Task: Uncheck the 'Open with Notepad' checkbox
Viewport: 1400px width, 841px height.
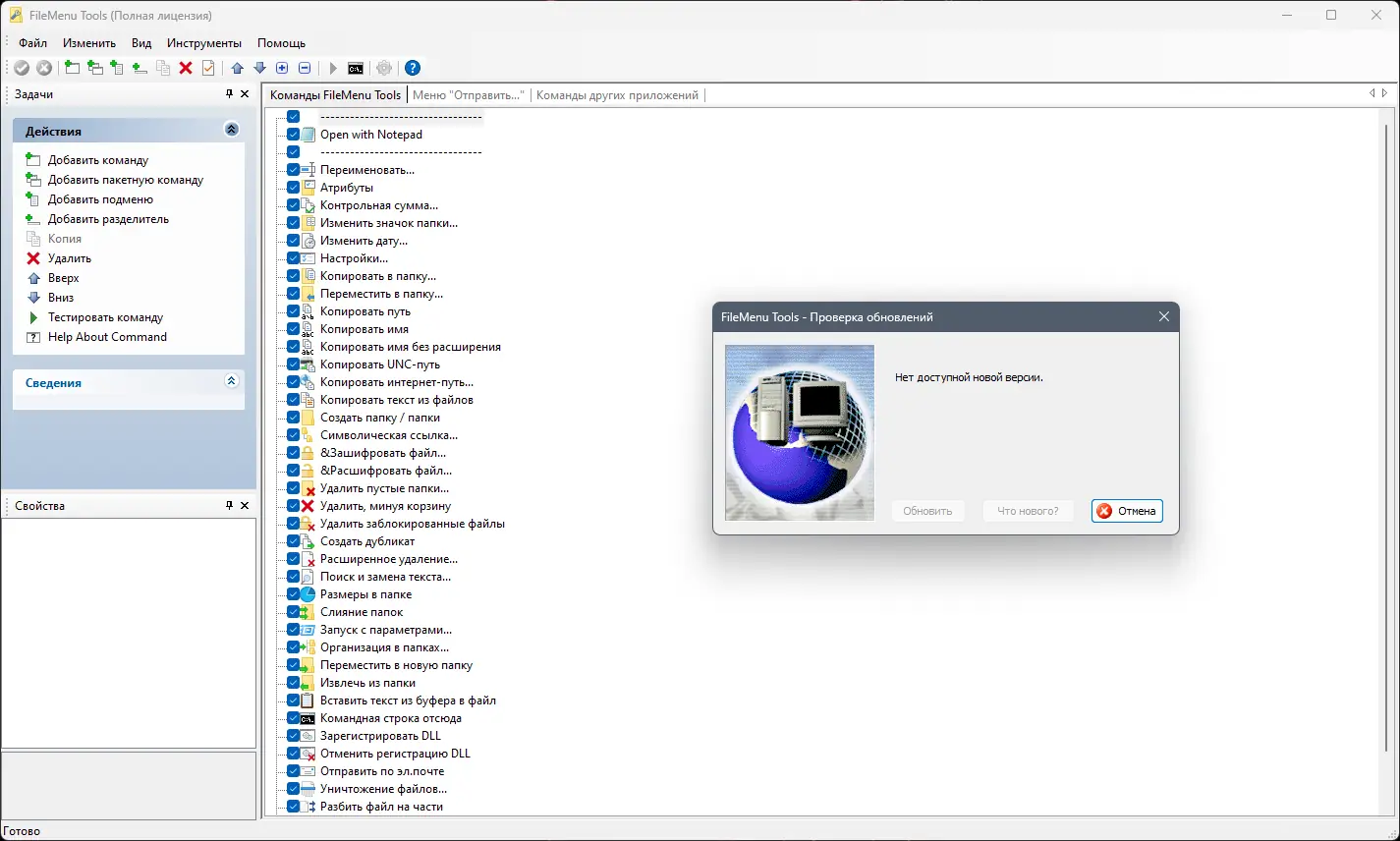Action: click(x=293, y=135)
